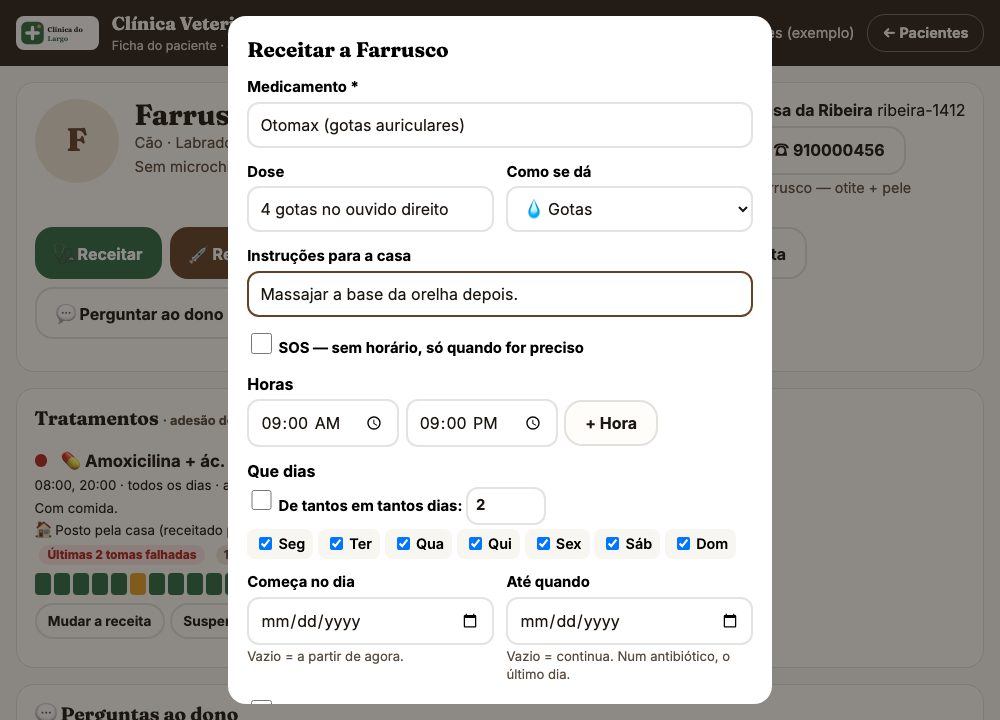The height and width of the screenshot is (720, 1000).
Task: Uncheck the Ter day checkbox
Action: tap(336, 543)
